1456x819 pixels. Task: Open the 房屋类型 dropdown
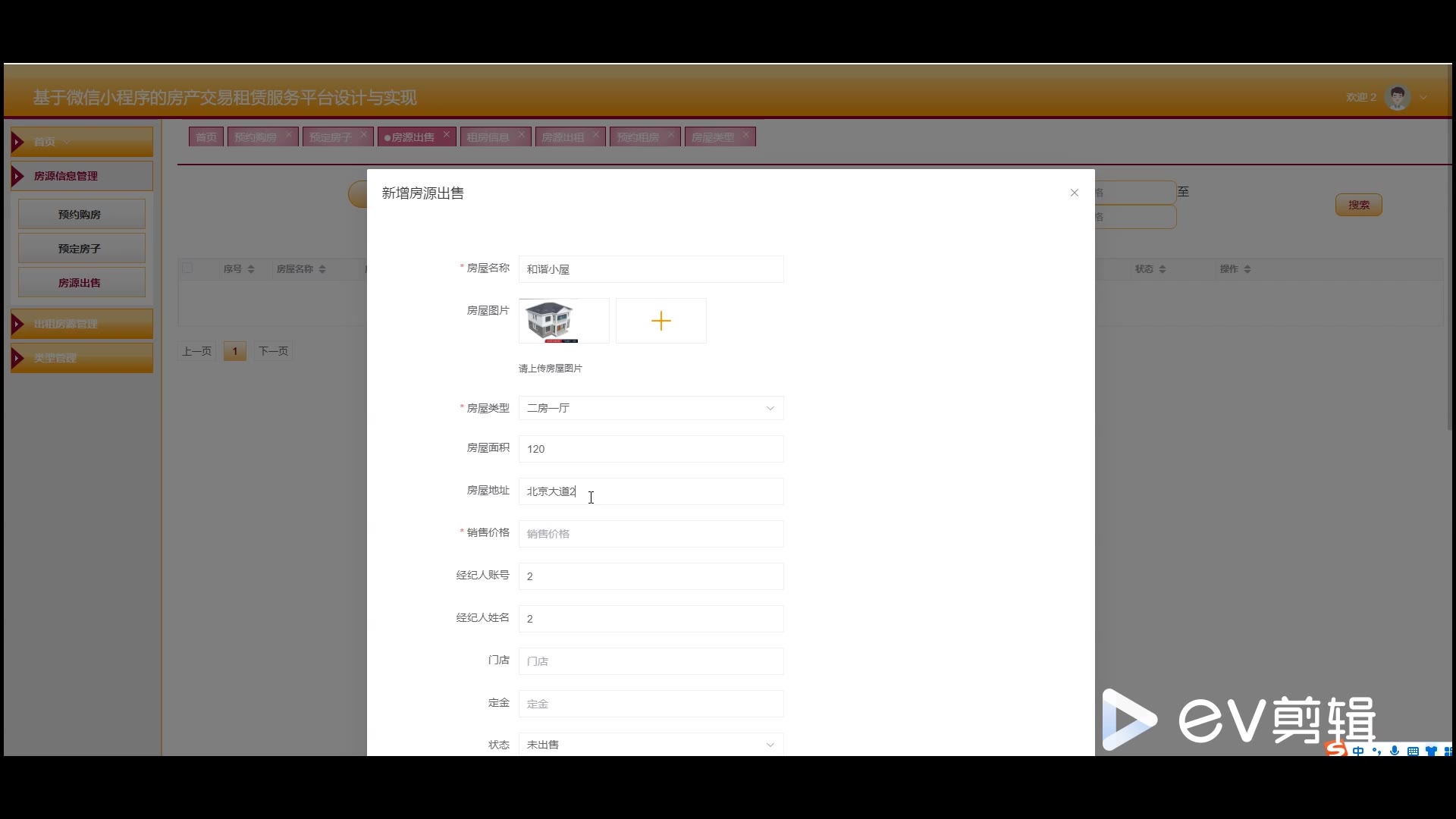[x=651, y=408]
